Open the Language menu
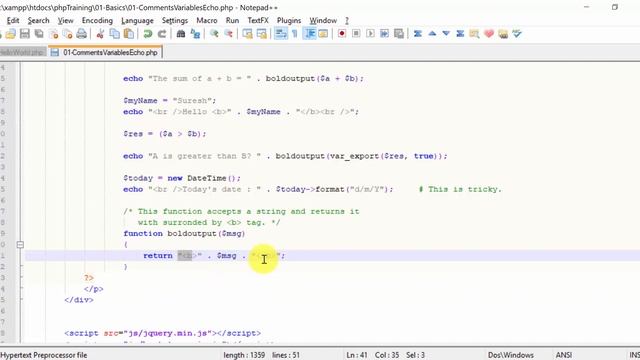Screen dimensions: 640x360 137,20
